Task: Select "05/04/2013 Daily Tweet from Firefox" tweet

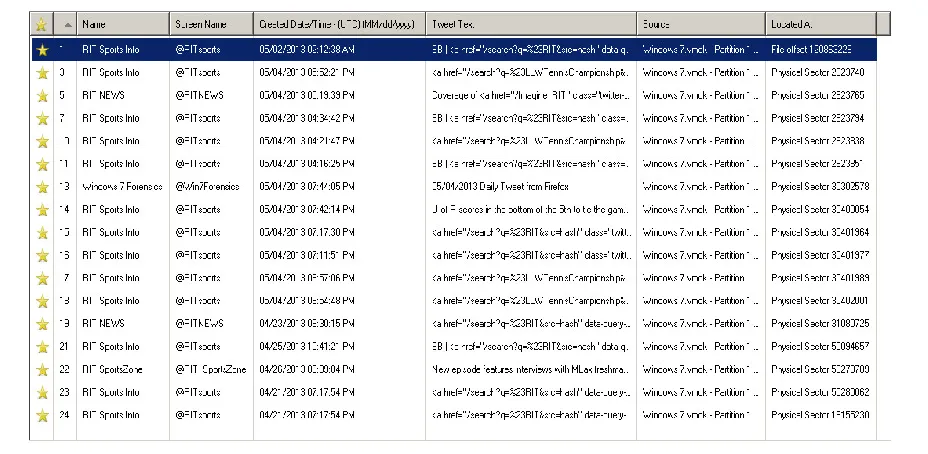Action: point(501,186)
